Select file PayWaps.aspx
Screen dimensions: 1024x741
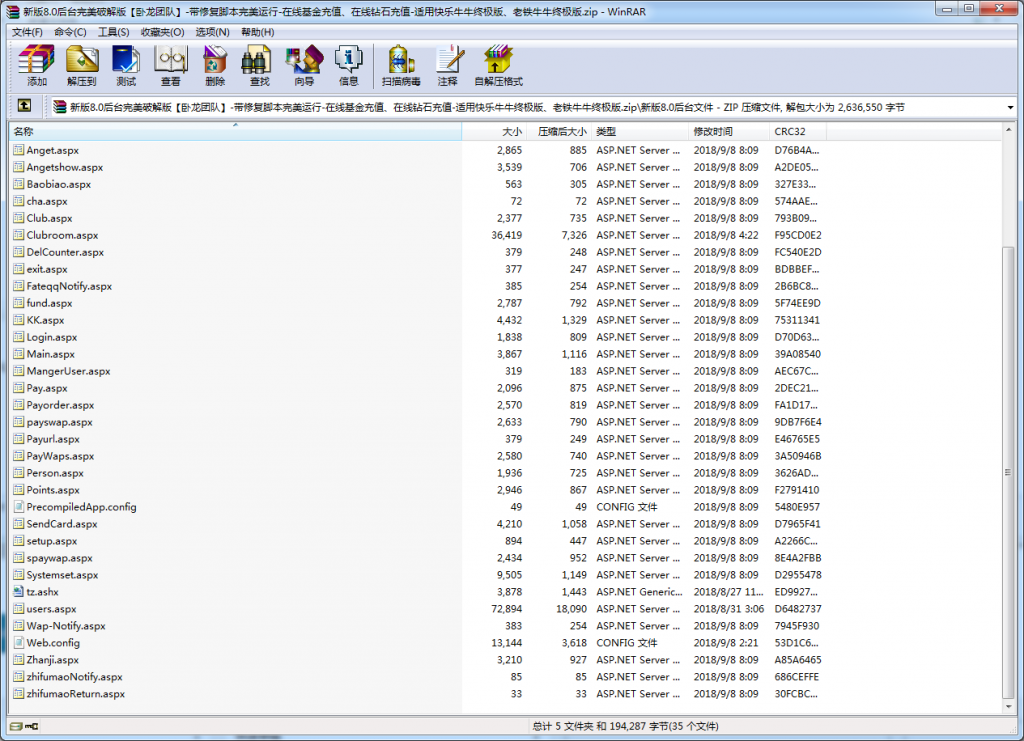coord(60,456)
